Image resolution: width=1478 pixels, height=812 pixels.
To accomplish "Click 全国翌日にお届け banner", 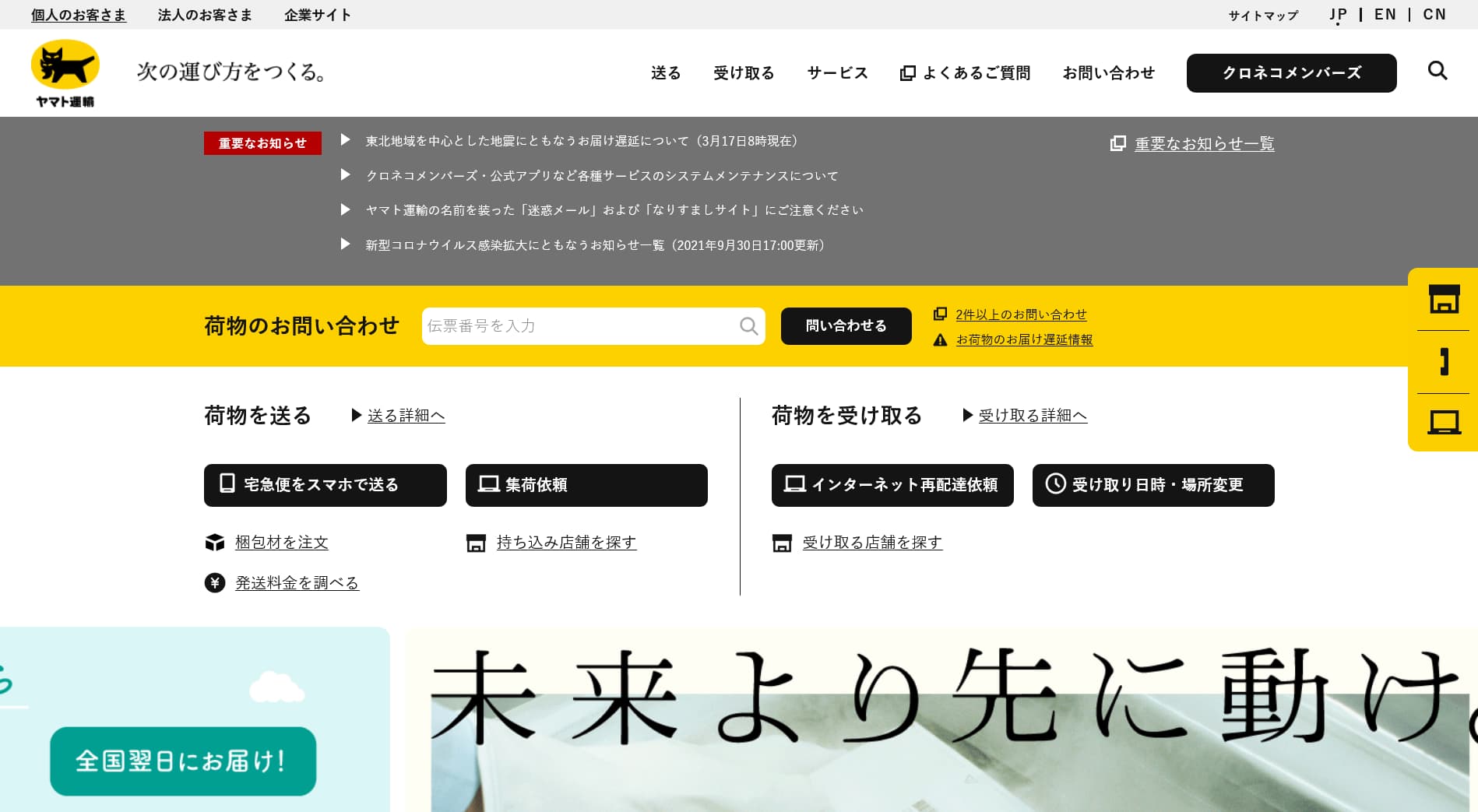I will pyautogui.click(x=183, y=761).
